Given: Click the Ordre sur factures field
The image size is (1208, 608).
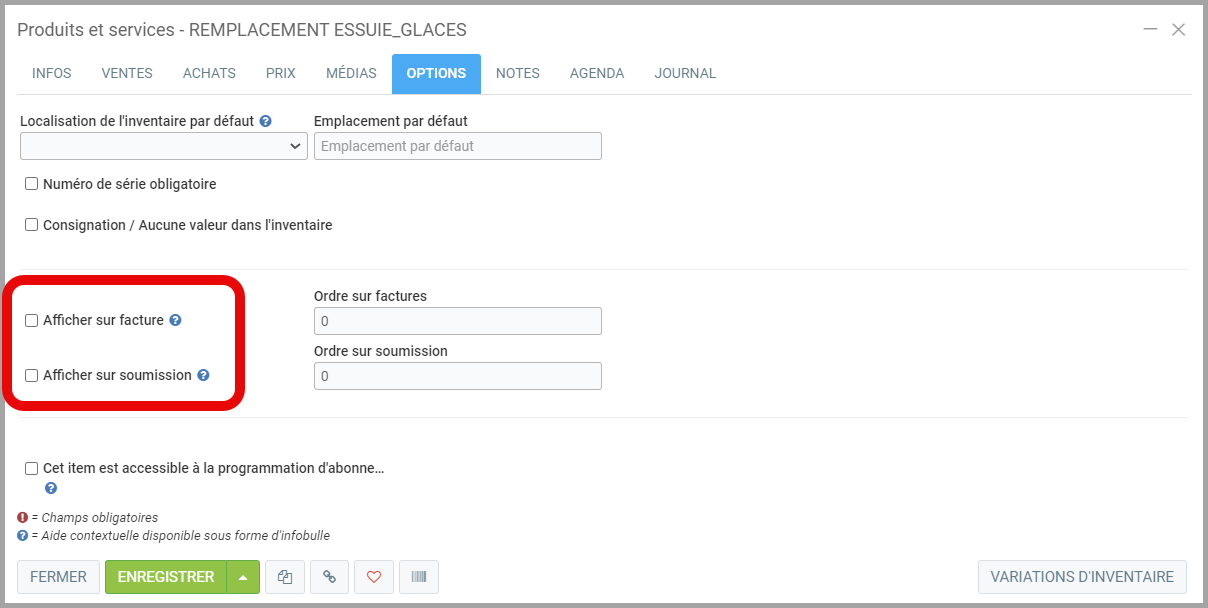Looking at the screenshot, I should point(457,321).
